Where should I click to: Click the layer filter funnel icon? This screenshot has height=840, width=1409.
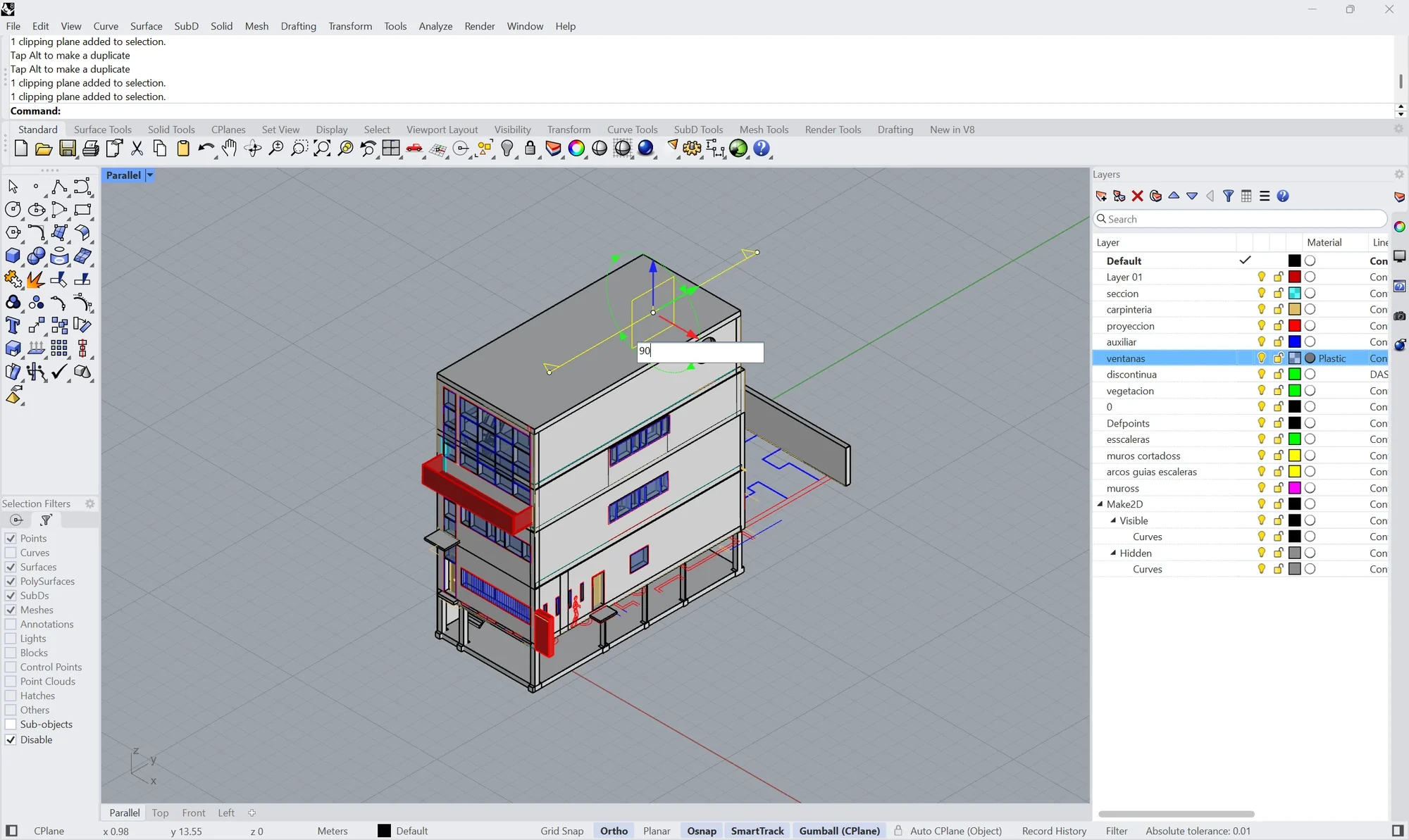[x=1228, y=196]
